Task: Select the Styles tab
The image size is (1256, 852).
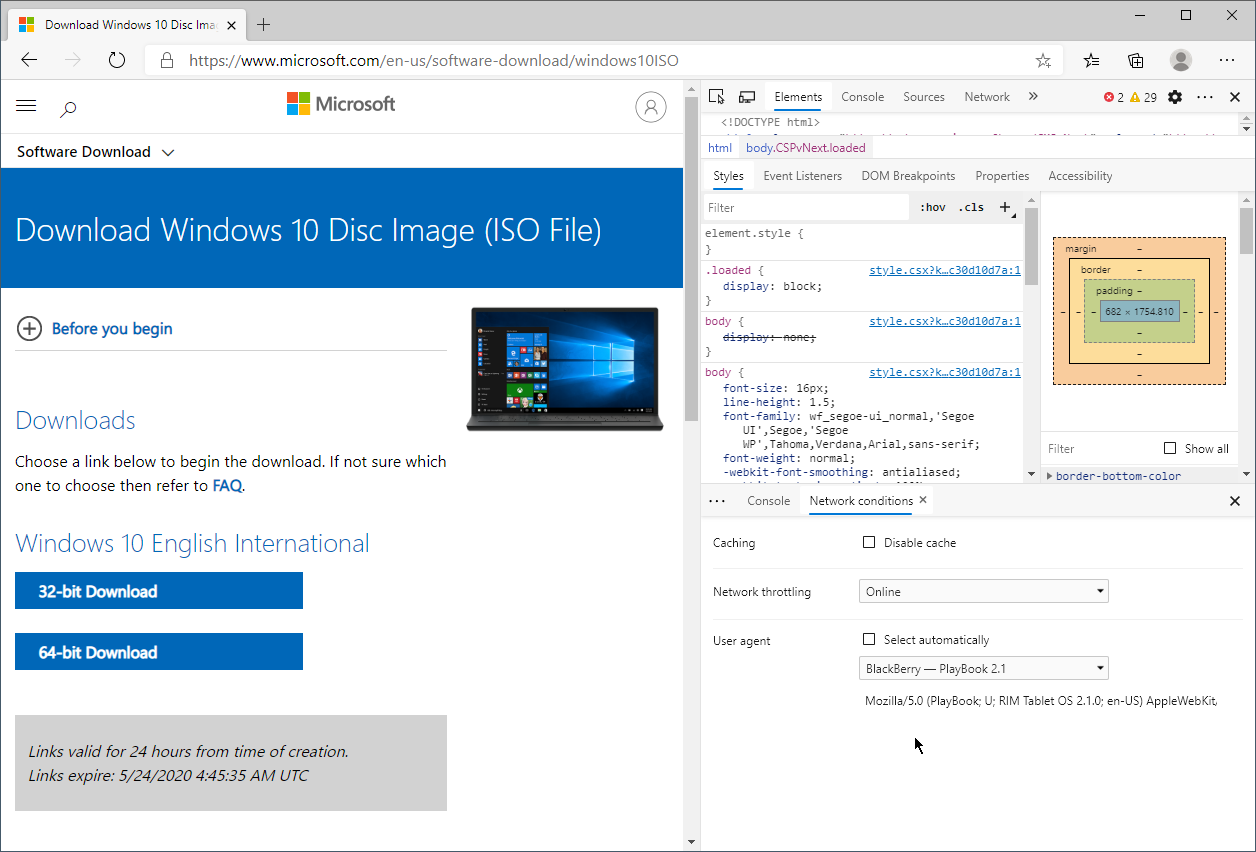Action: (x=728, y=176)
